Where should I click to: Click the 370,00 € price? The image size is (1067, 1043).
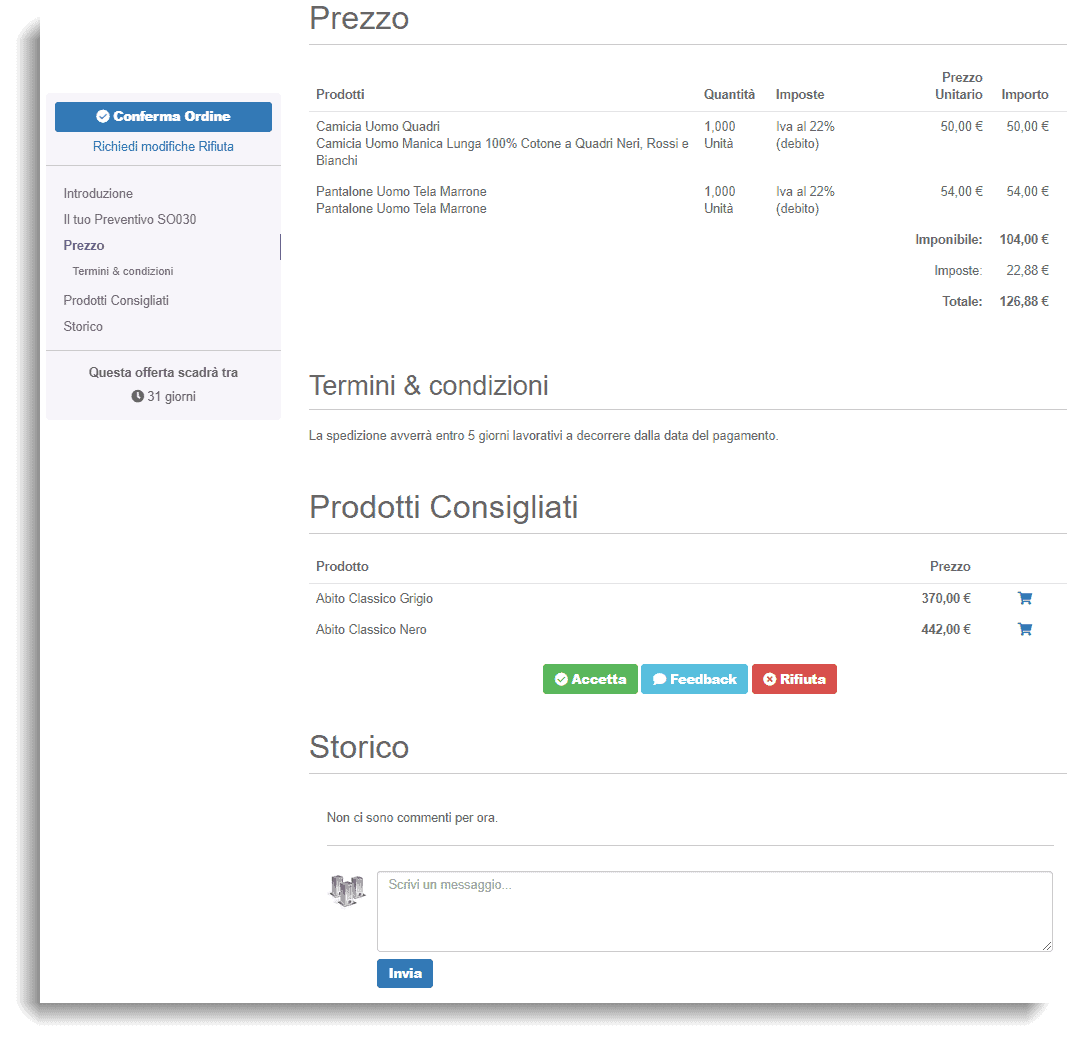[x=946, y=598]
